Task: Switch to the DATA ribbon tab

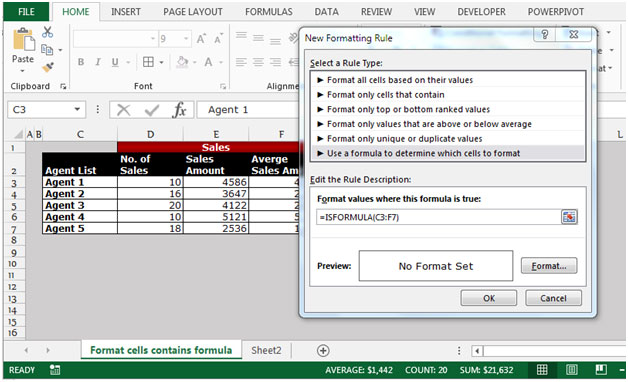Action: point(326,12)
